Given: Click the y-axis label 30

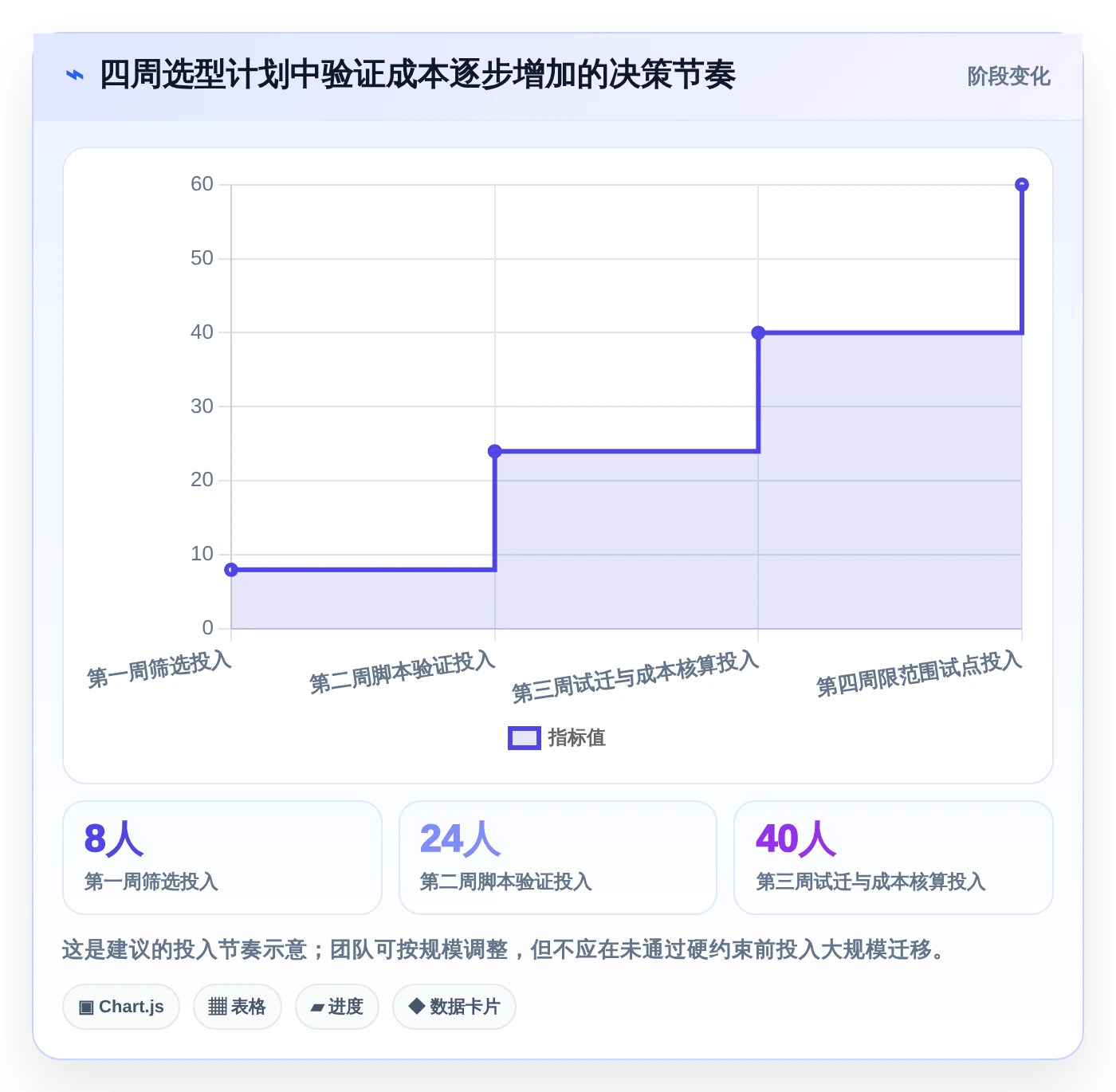Looking at the screenshot, I should [x=202, y=407].
